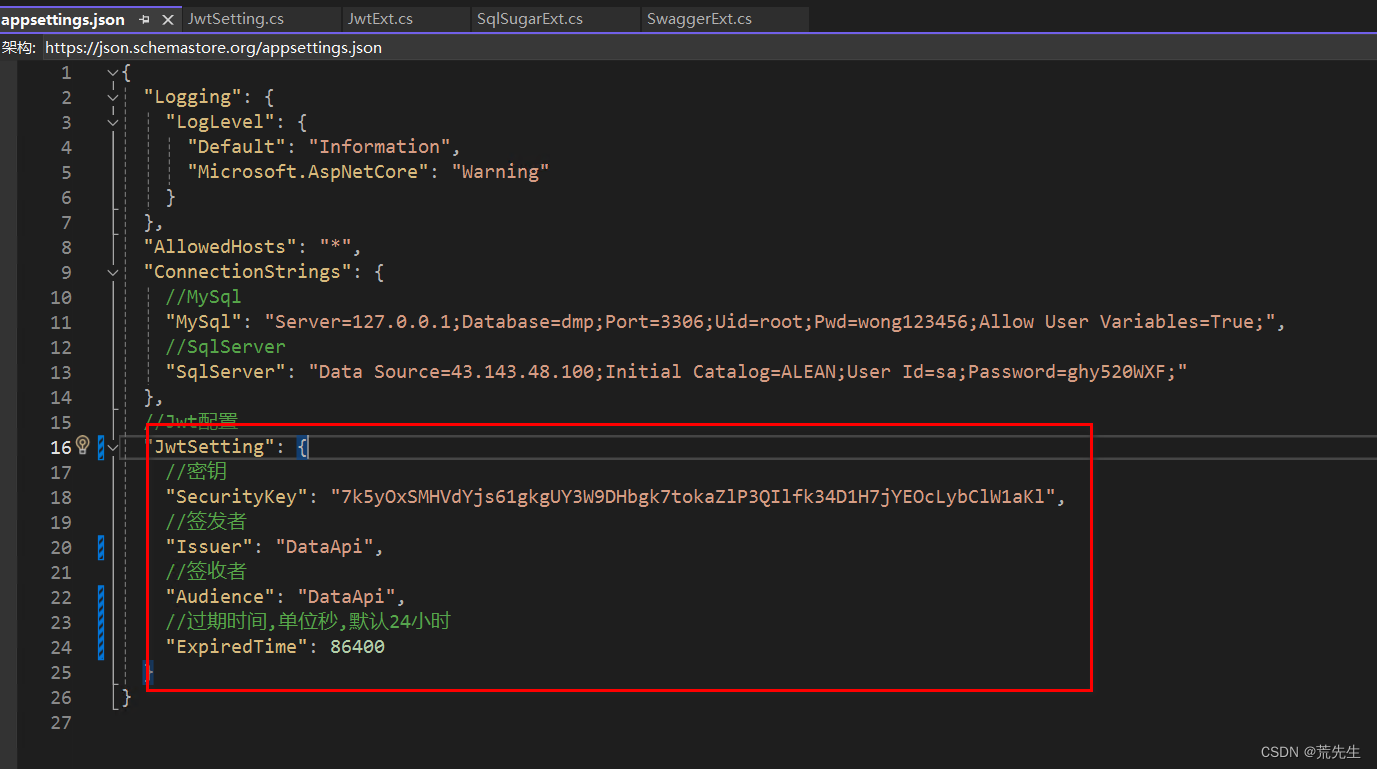
Task: Click the "Logging" key name
Action: [192, 97]
